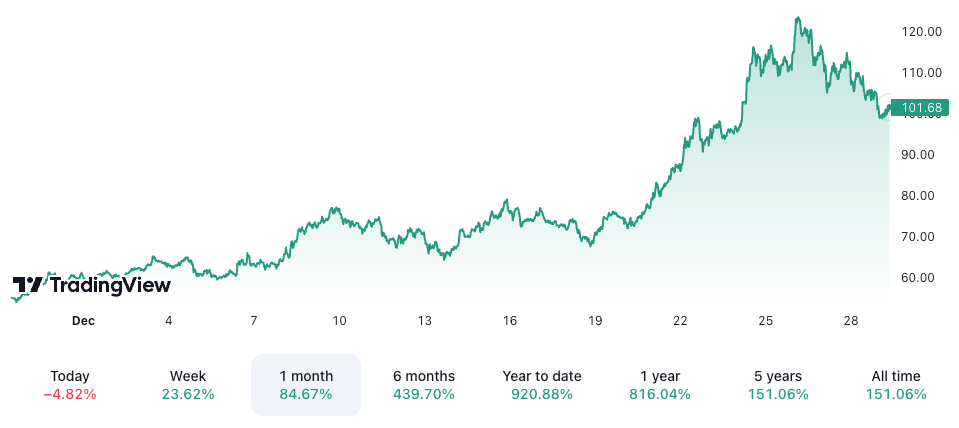Switch to the 6 months range
This screenshot has width=959, height=428.
424,385
